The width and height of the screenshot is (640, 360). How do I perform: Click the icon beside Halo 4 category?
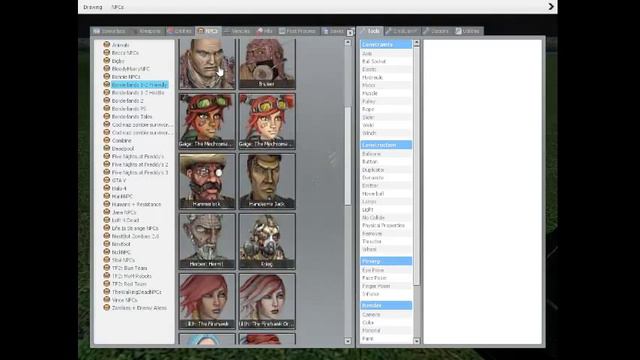(107, 188)
